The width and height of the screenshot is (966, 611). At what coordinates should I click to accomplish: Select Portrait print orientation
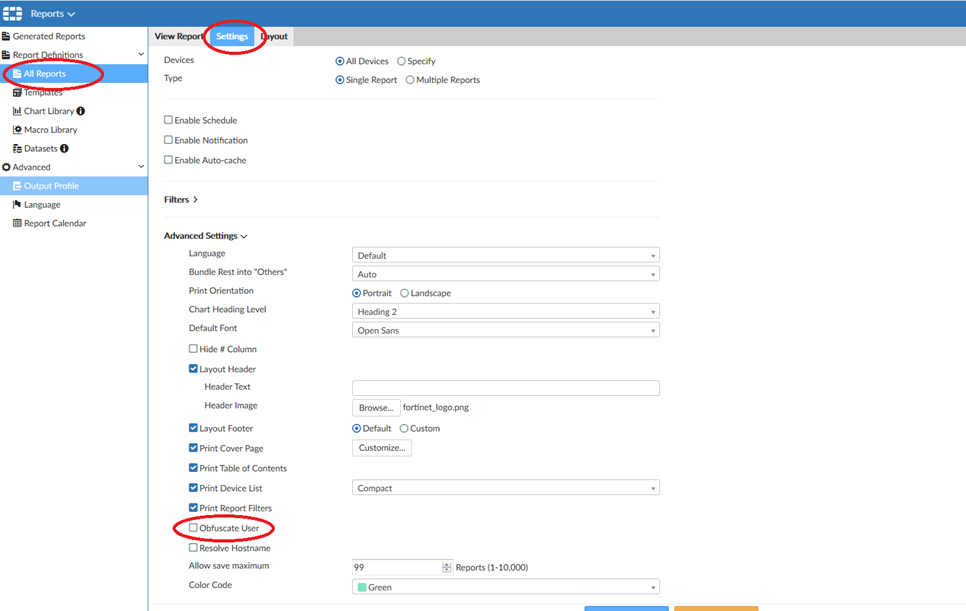tap(356, 293)
